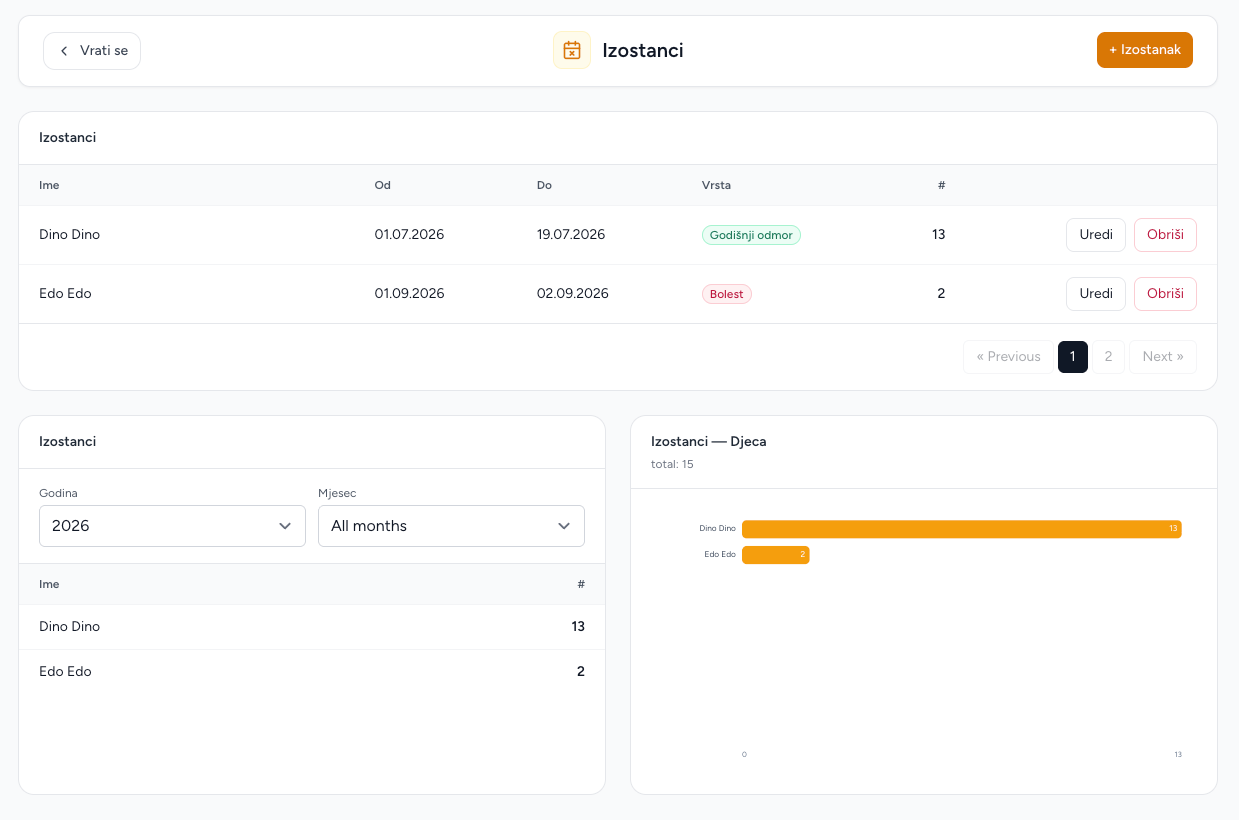Image resolution: width=1239 pixels, height=820 pixels.
Task: Click Dino Dino's orange bar in chart
Action: pos(961,529)
